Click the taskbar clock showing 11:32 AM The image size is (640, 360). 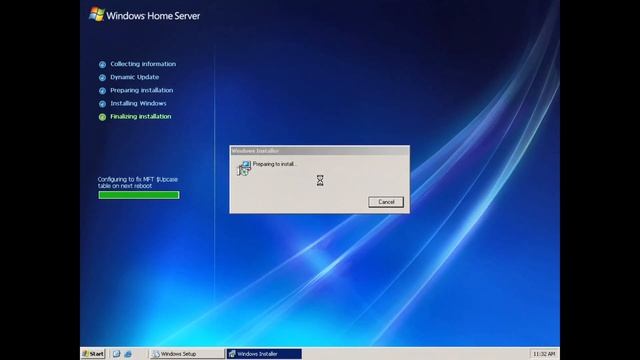pos(544,354)
